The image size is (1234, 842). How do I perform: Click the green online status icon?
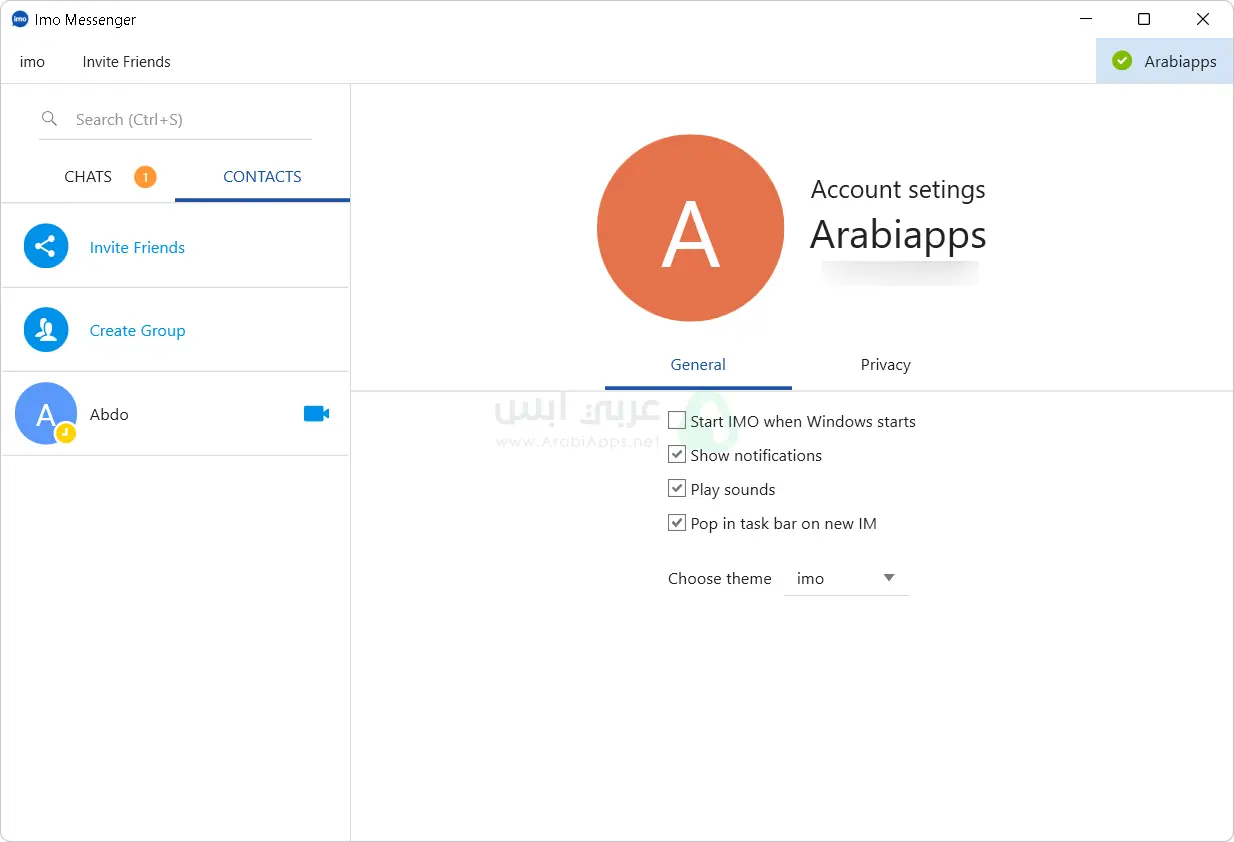[x=1122, y=61]
